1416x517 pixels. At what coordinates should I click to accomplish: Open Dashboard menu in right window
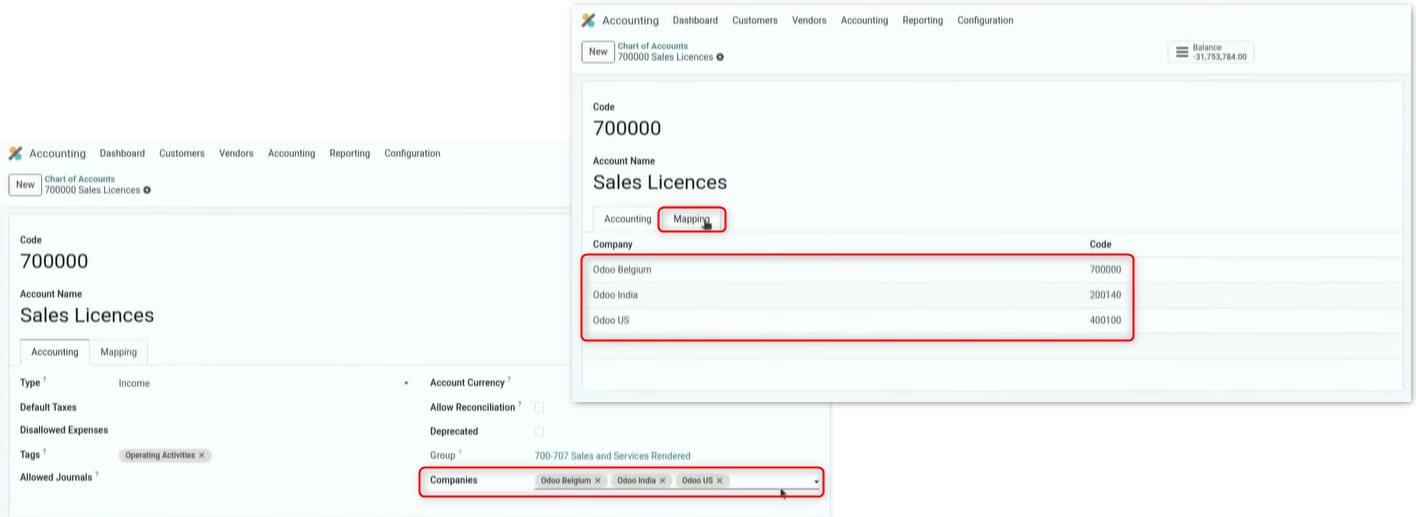695,20
